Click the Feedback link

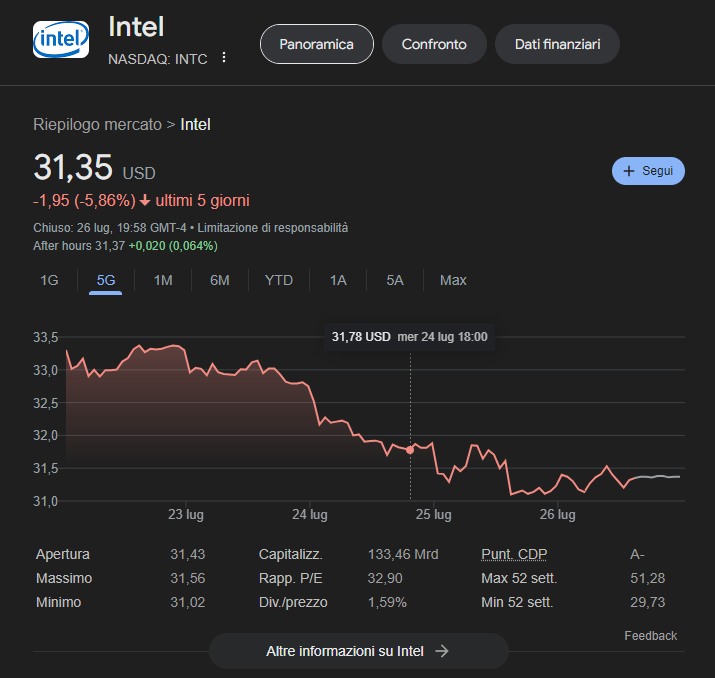(x=650, y=636)
